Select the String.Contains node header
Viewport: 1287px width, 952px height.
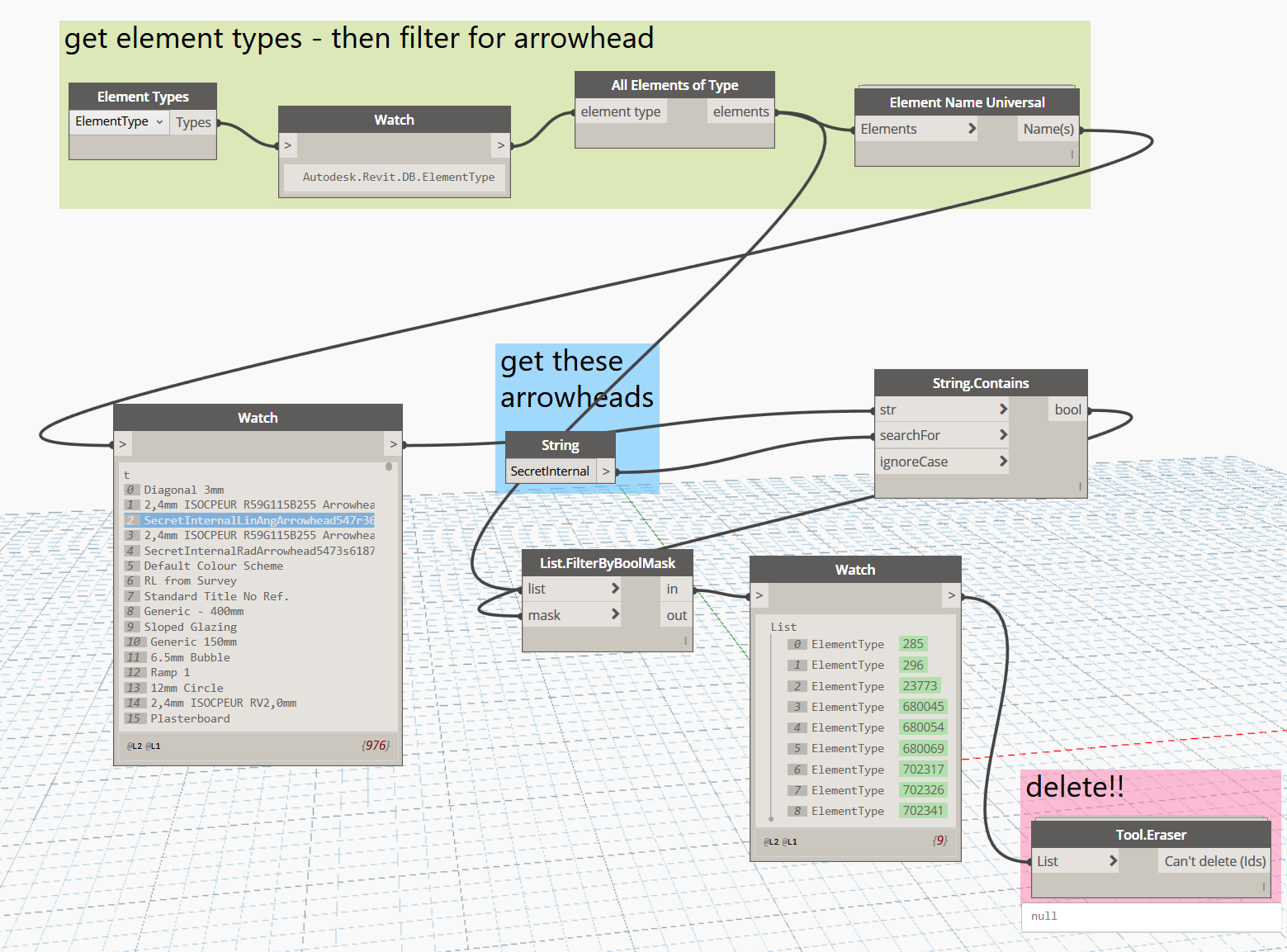[x=981, y=383]
